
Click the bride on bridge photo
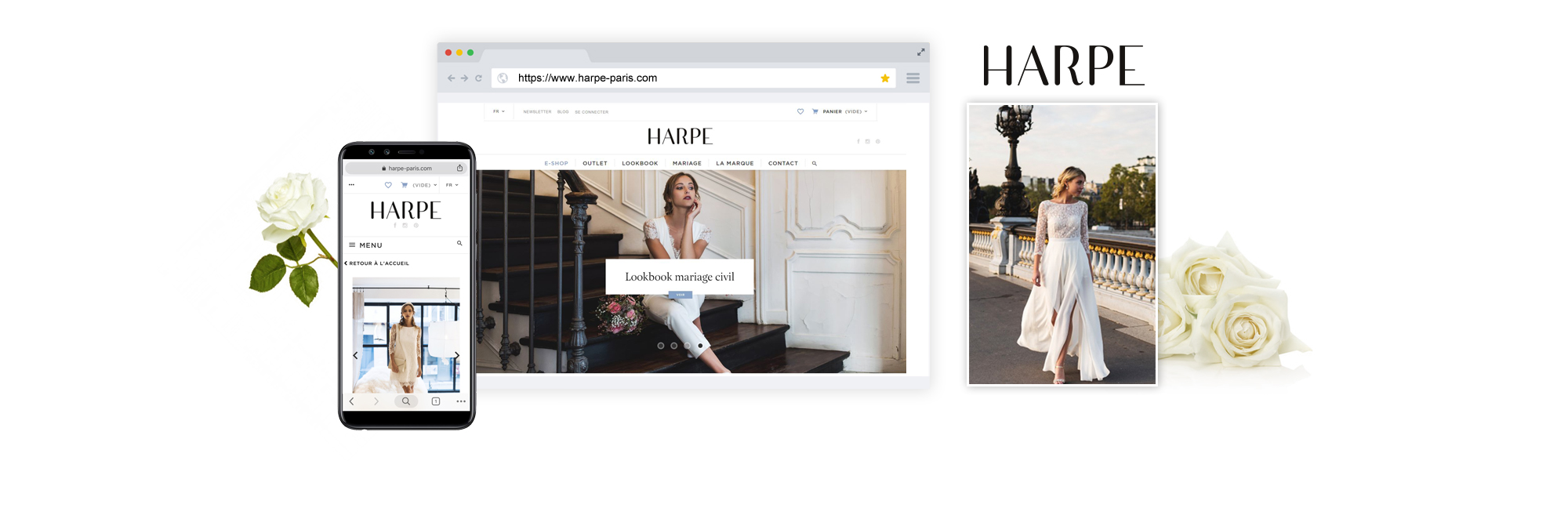click(1062, 245)
